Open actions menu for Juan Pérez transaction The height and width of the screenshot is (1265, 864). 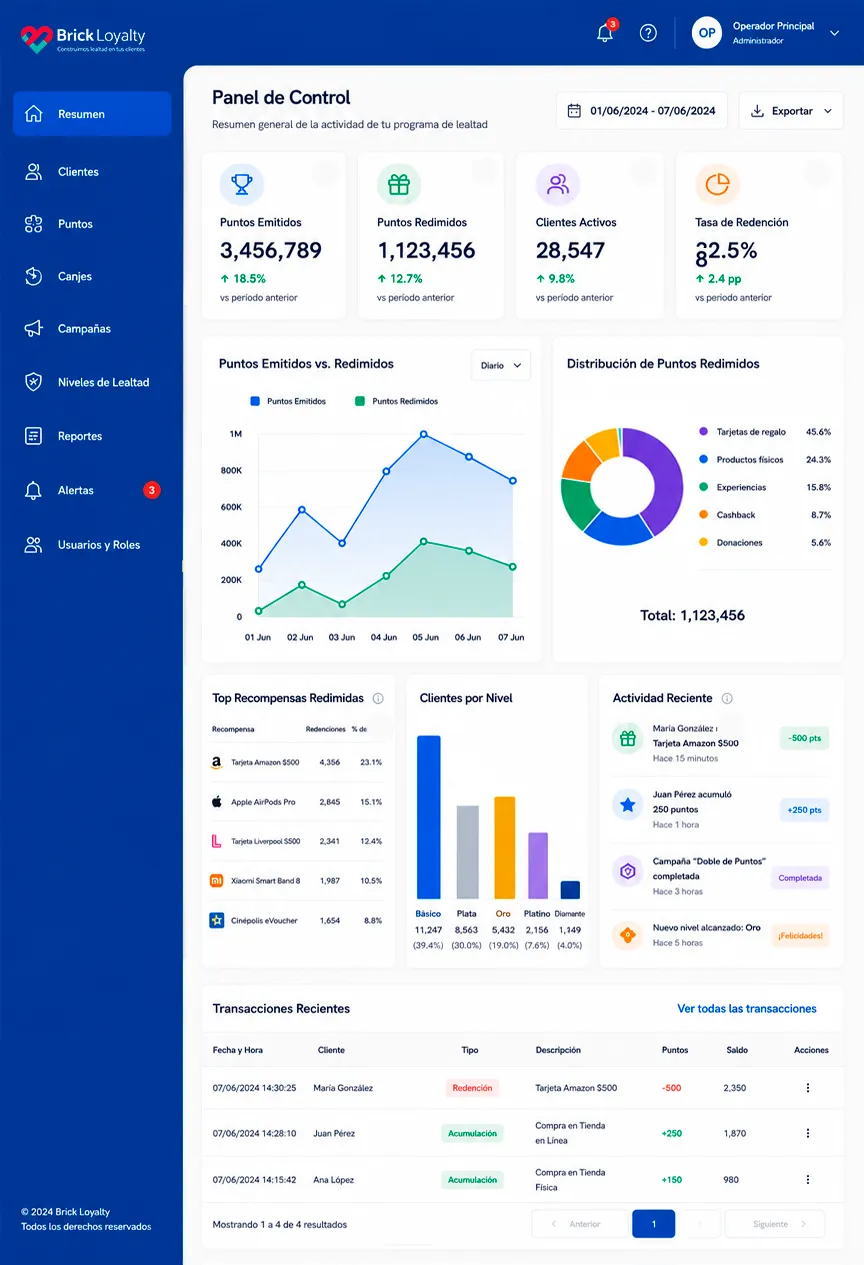[x=808, y=1133]
